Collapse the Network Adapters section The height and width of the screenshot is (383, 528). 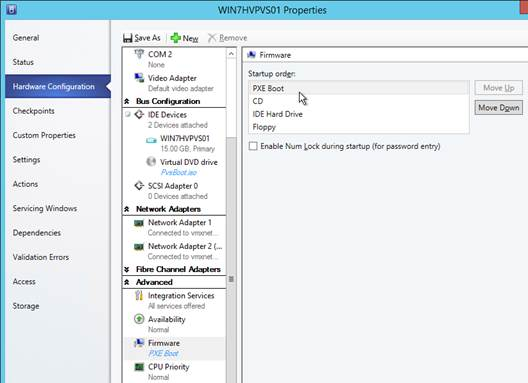pos(127,209)
